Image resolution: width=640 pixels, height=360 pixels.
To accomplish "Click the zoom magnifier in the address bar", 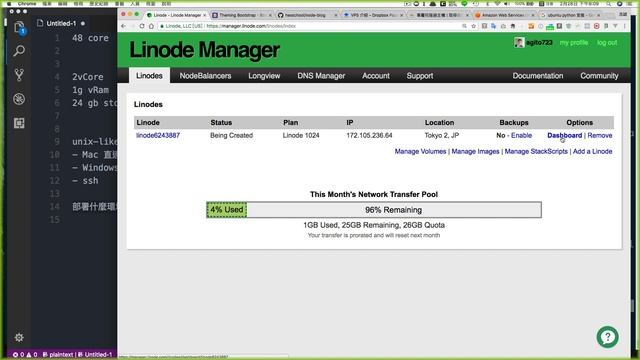I will 464,26.
